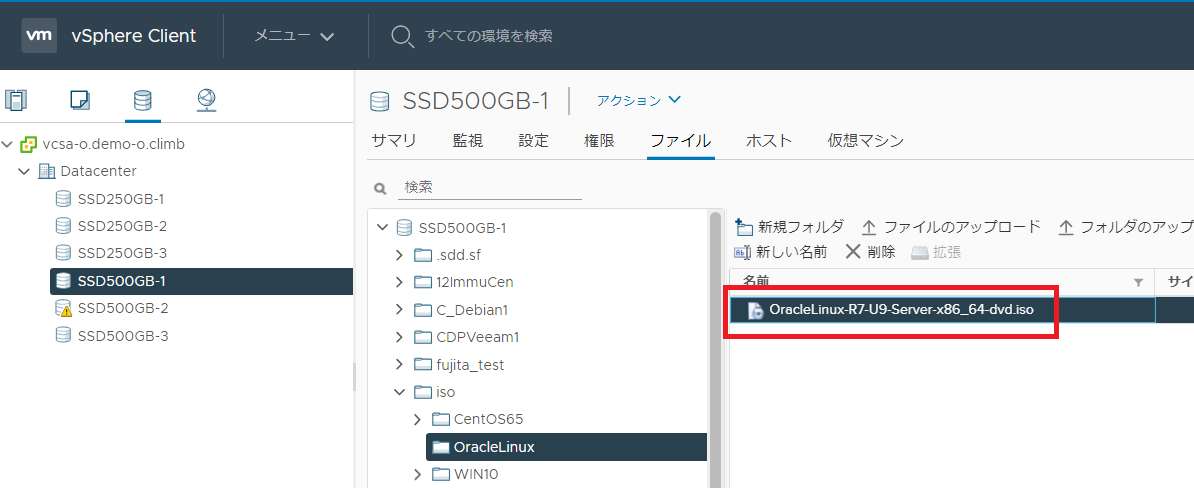Viewport: 1194px width, 488px height.
Task: Click the ファイルのアップロード upload arrow icon
Action: pos(869,228)
